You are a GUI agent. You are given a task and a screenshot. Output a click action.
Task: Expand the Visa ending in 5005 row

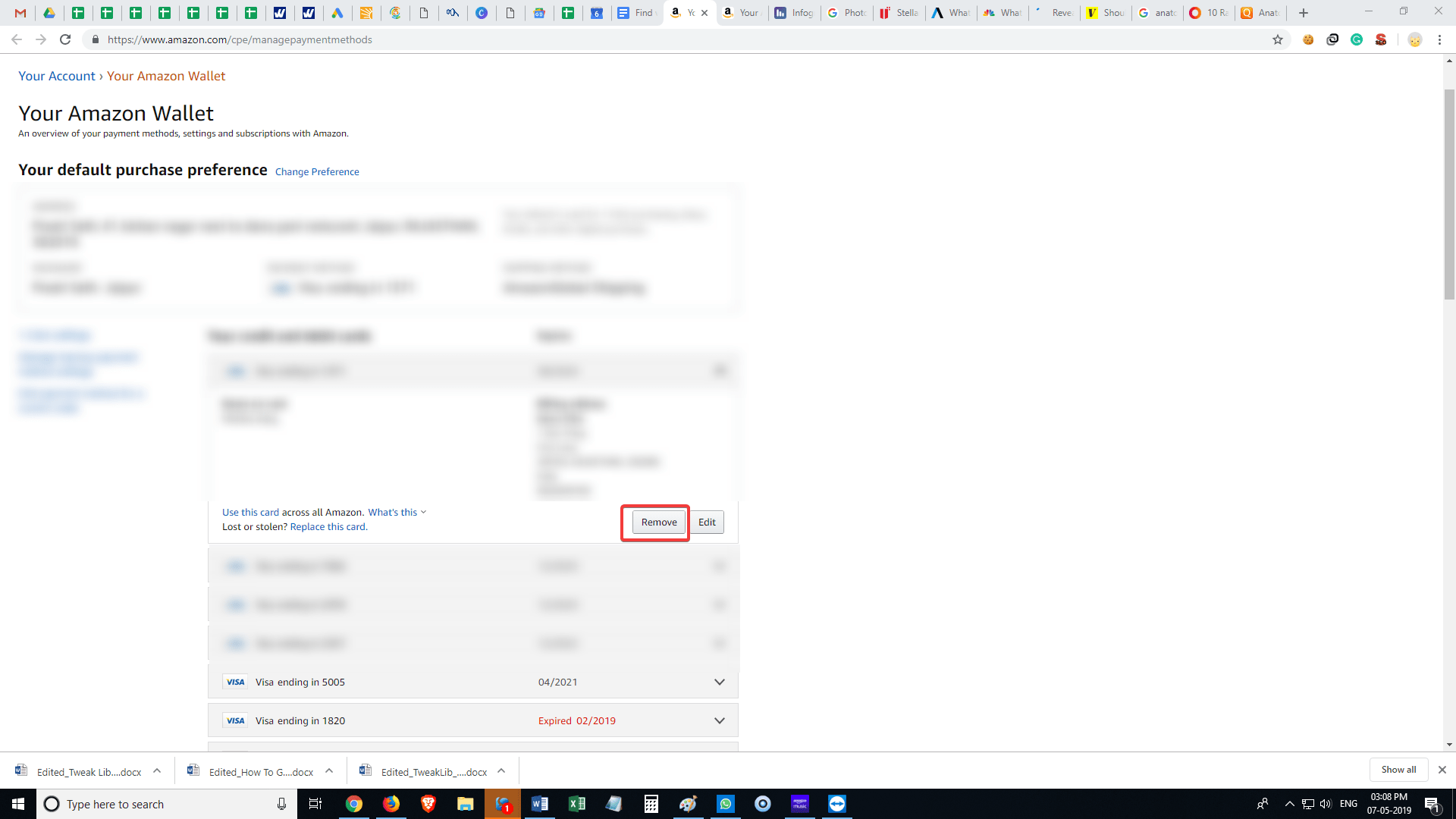719,682
